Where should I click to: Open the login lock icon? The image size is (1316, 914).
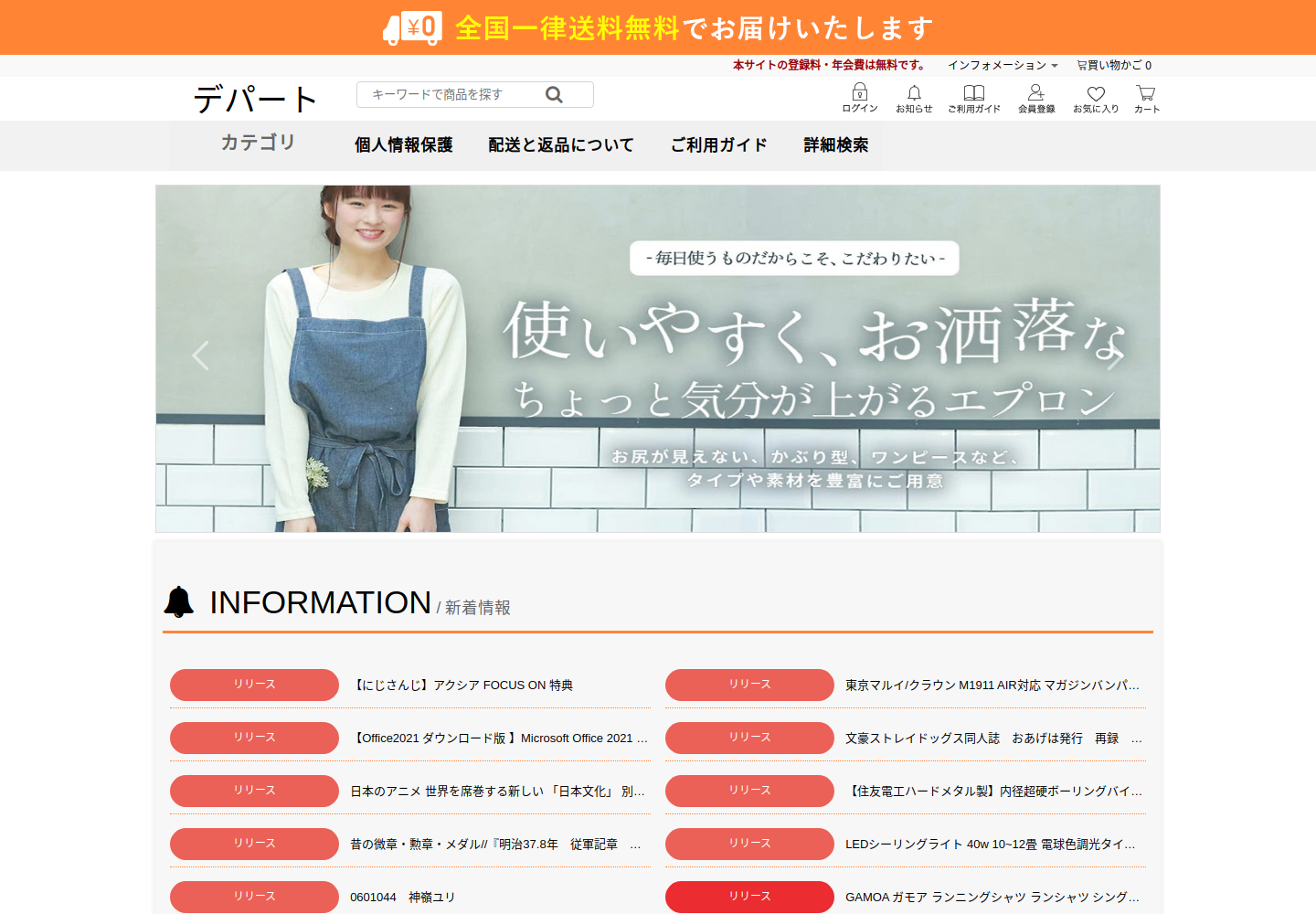click(860, 98)
